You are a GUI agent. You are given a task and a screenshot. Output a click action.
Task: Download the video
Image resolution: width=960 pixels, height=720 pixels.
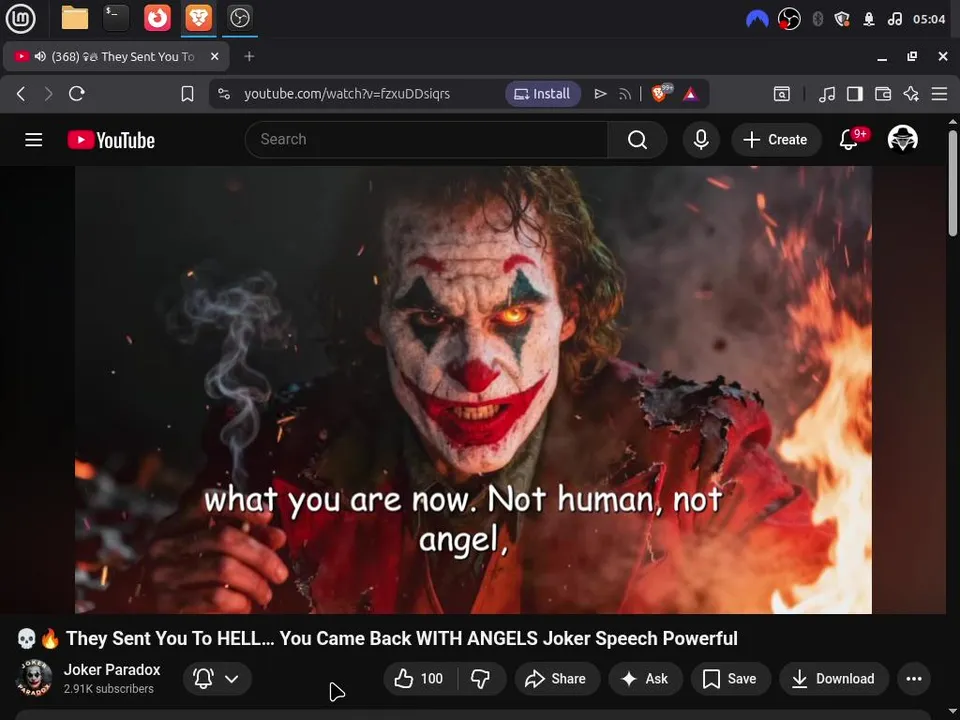click(x=834, y=678)
